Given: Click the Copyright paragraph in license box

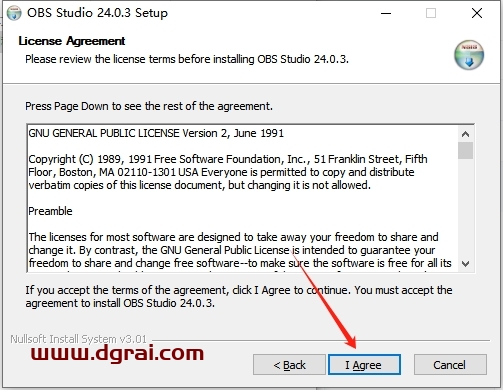Looking at the screenshot, I should tap(228, 172).
